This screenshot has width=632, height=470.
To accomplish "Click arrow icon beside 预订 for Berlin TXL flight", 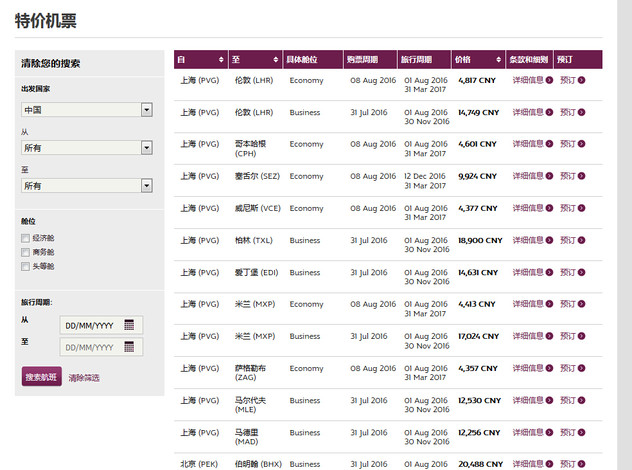I will [581, 240].
